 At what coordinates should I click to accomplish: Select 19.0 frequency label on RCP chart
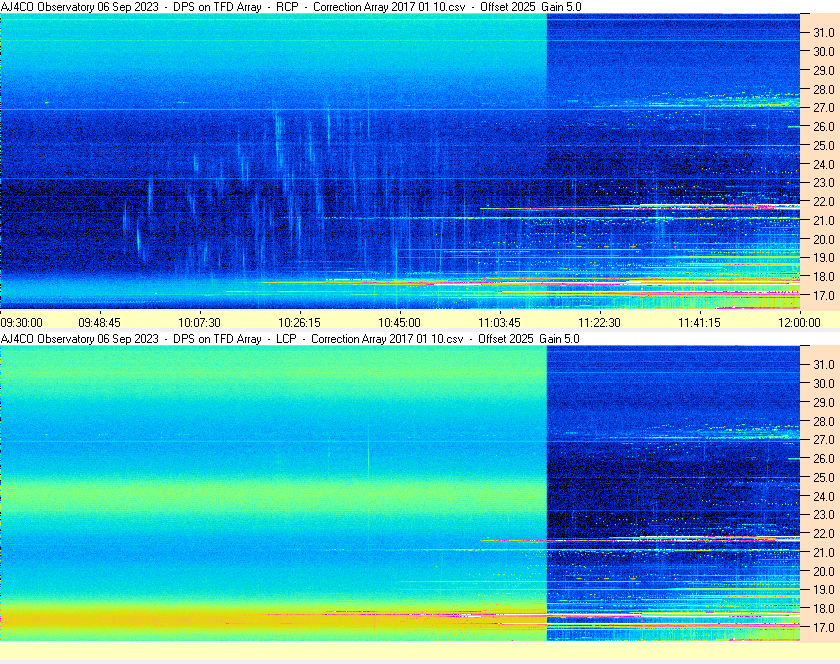pos(824,258)
